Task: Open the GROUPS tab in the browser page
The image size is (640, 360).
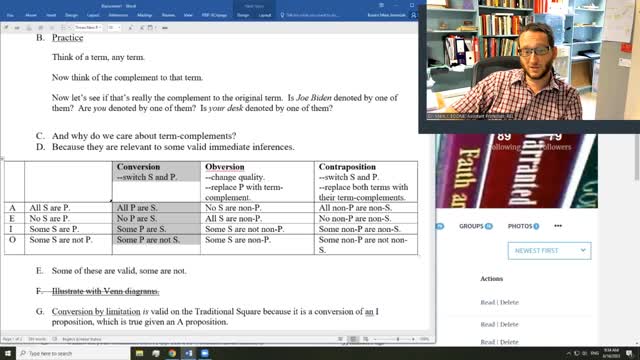Action: (476, 226)
